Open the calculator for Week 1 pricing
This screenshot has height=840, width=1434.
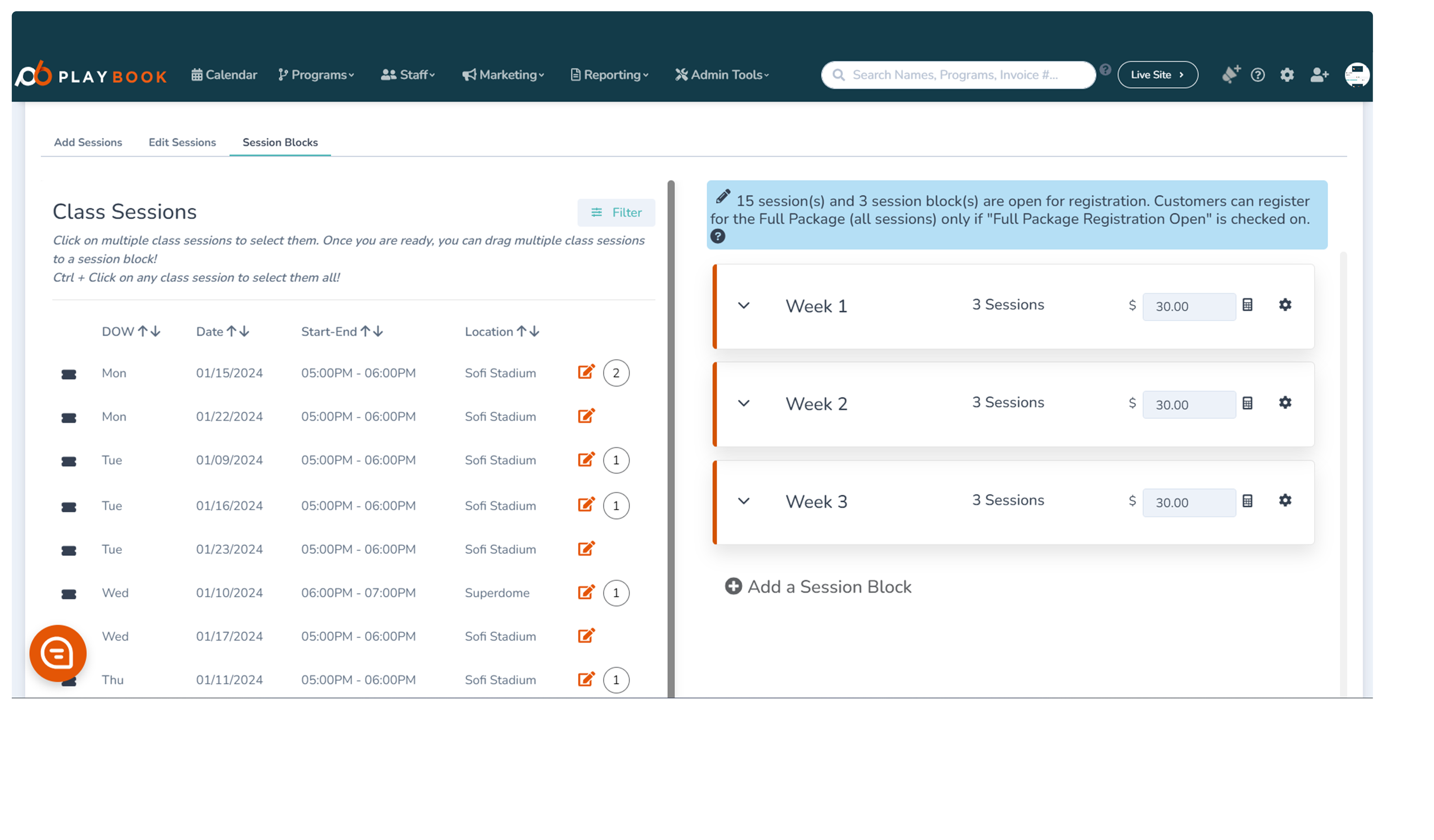point(1248,306)
